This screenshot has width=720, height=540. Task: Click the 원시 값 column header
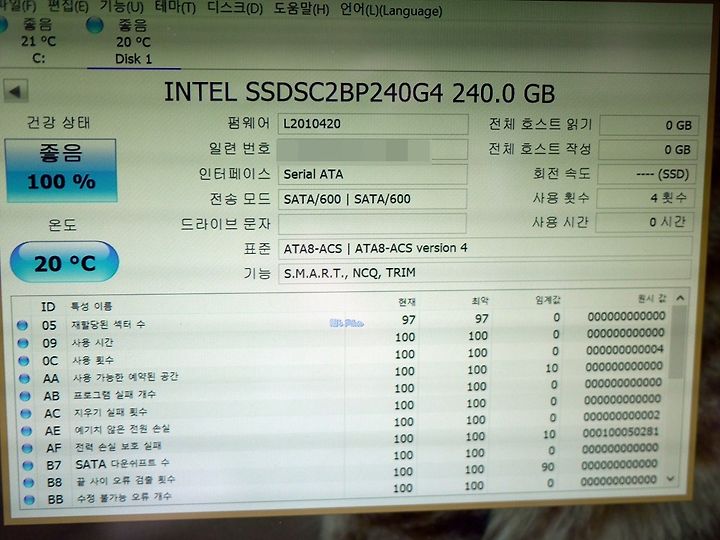tap(652, 298)
